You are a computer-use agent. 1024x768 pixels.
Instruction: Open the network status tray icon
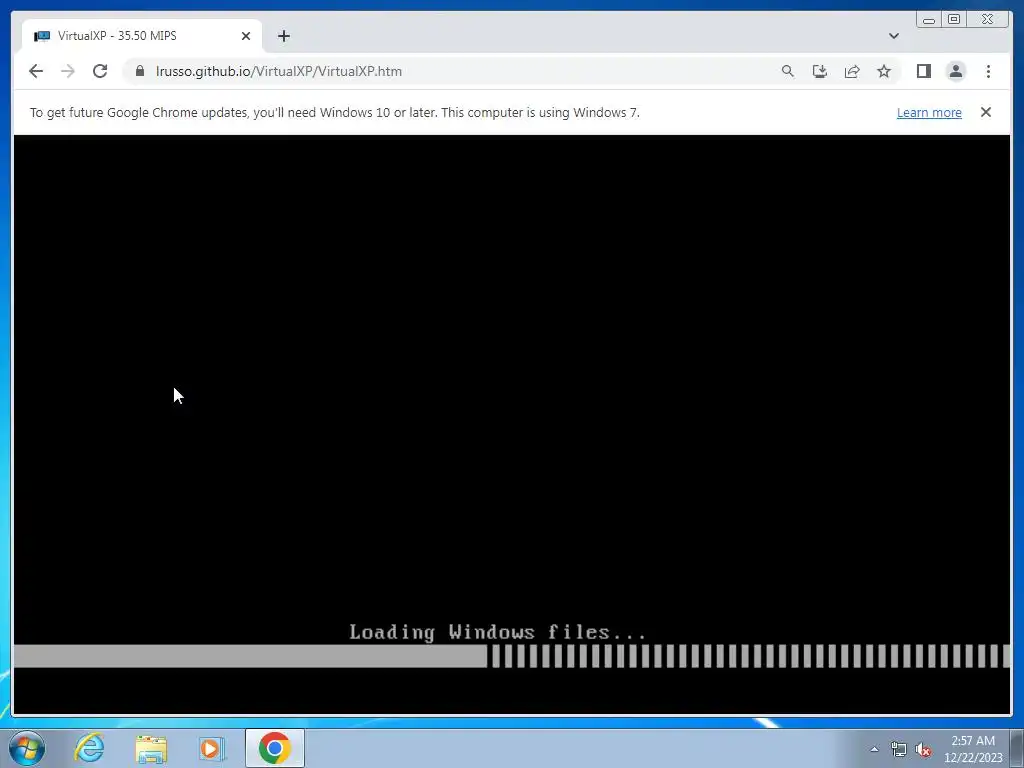click(x=899, y=749)
